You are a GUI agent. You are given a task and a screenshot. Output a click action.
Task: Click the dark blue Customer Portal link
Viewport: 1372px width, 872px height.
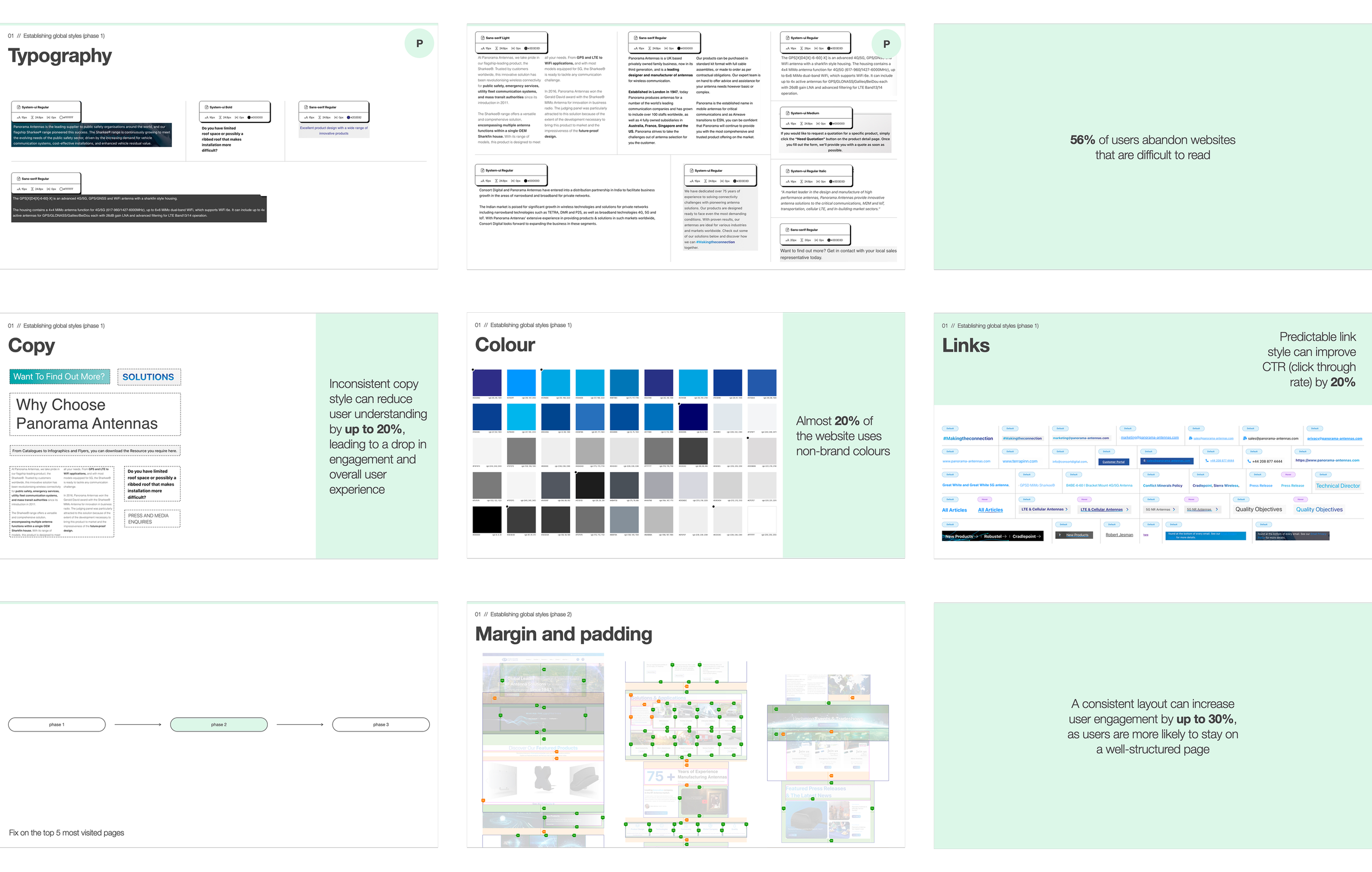coord(1114,462)
